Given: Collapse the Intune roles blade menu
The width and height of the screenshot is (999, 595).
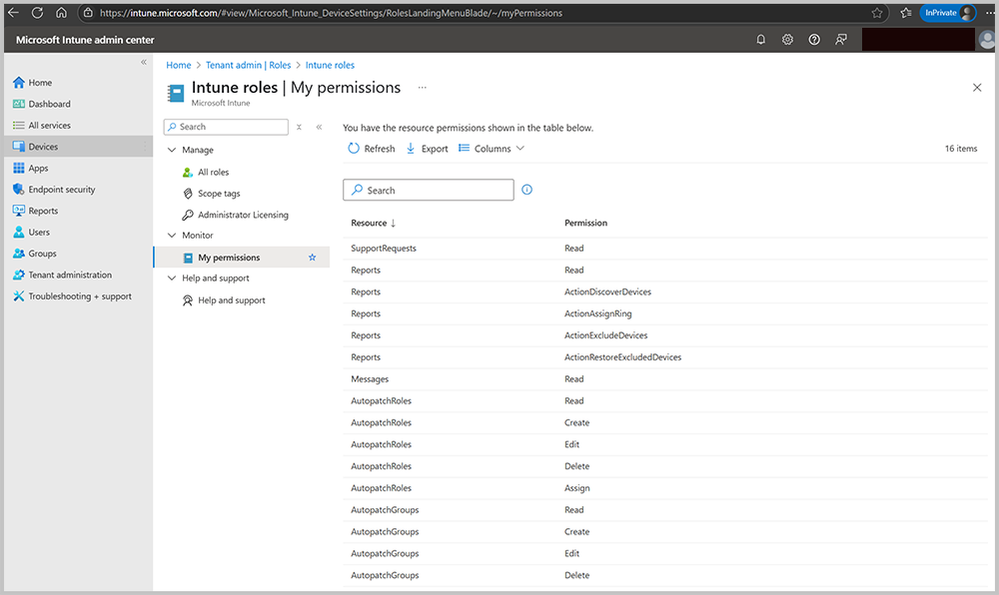Looking at the screenshot, I should [319, 127].
